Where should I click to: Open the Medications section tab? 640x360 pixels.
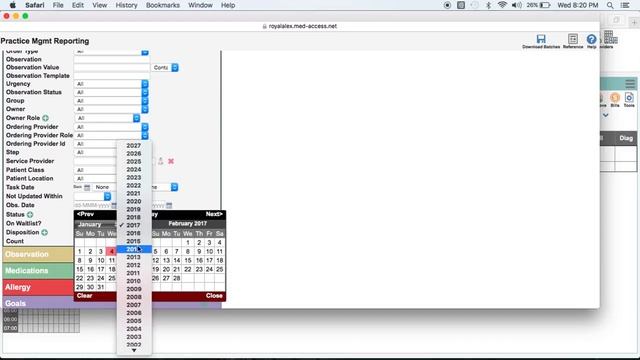point(38,271)
